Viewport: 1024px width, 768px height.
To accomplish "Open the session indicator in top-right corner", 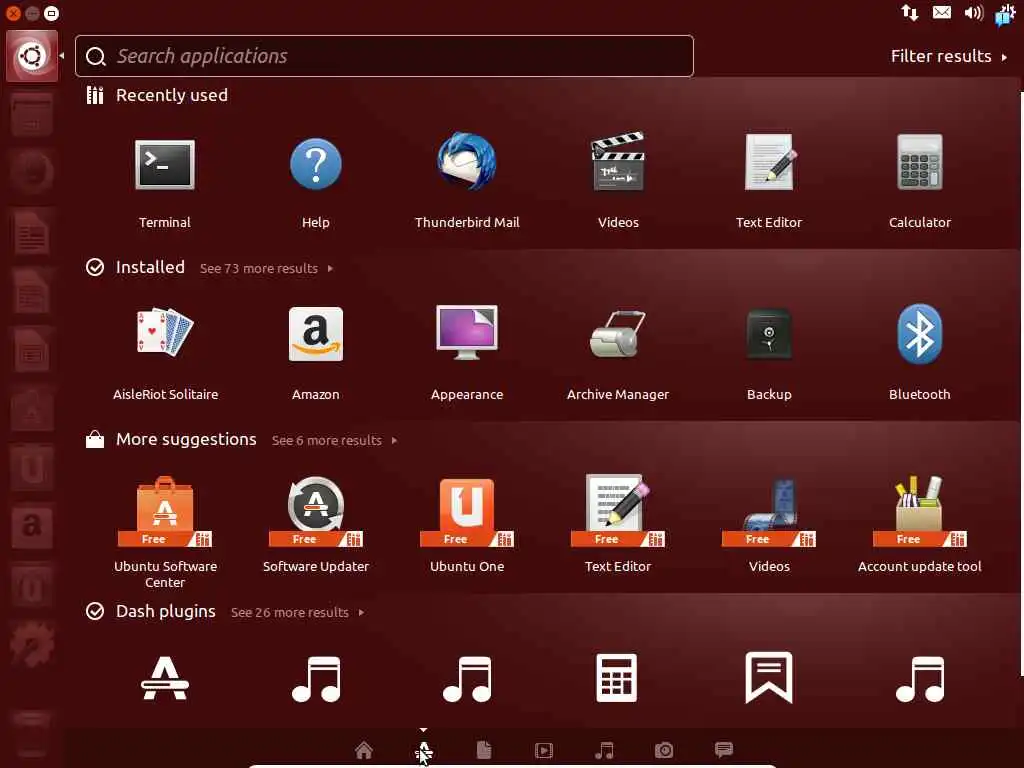I will tap(1005, 14).
